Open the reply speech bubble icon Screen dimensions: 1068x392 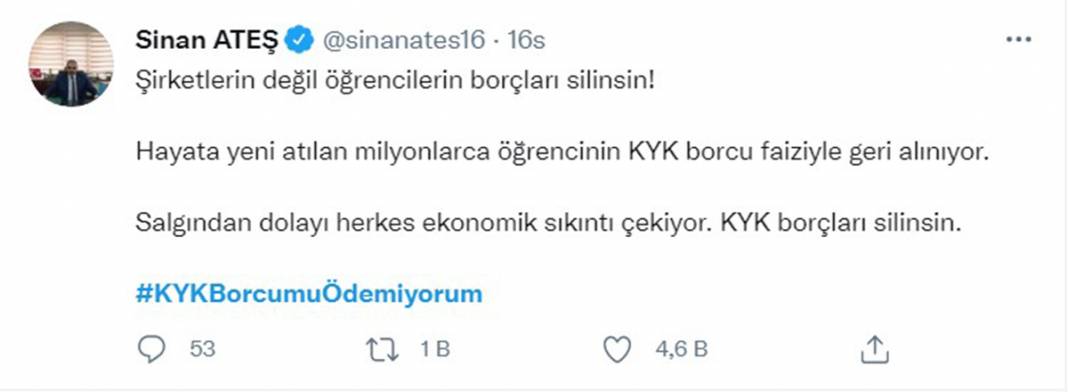tap(151, 350)
